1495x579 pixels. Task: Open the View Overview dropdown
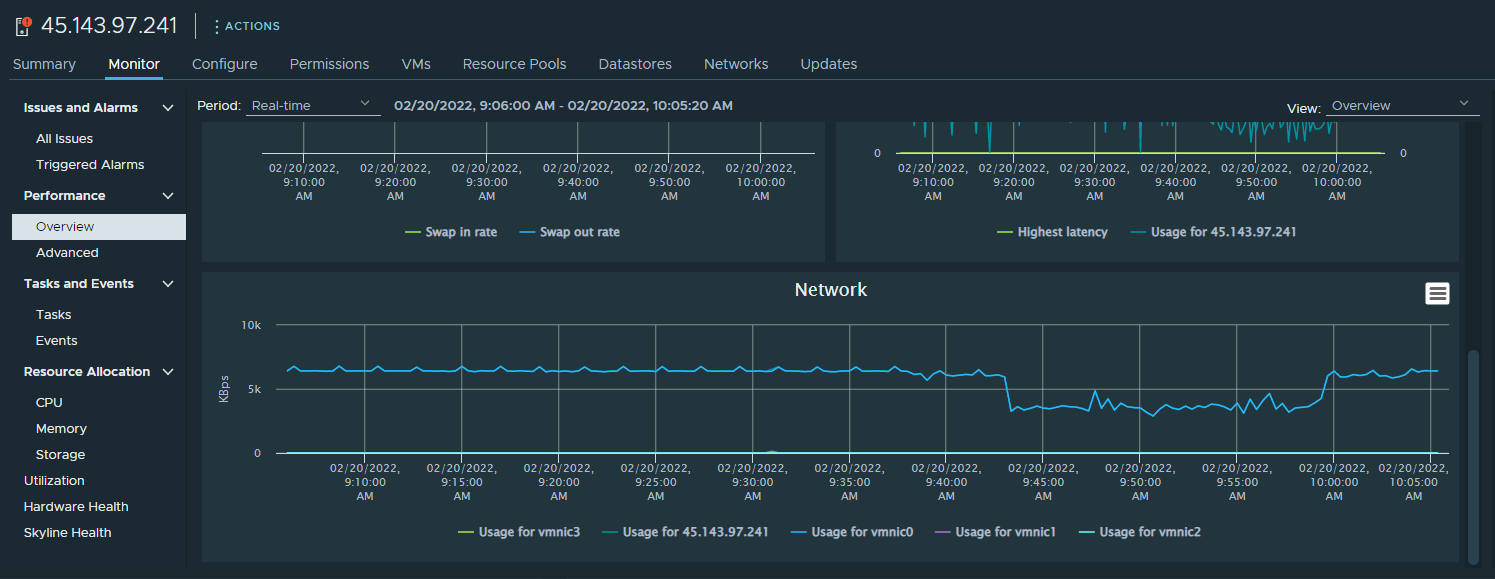click(1402, 105)
